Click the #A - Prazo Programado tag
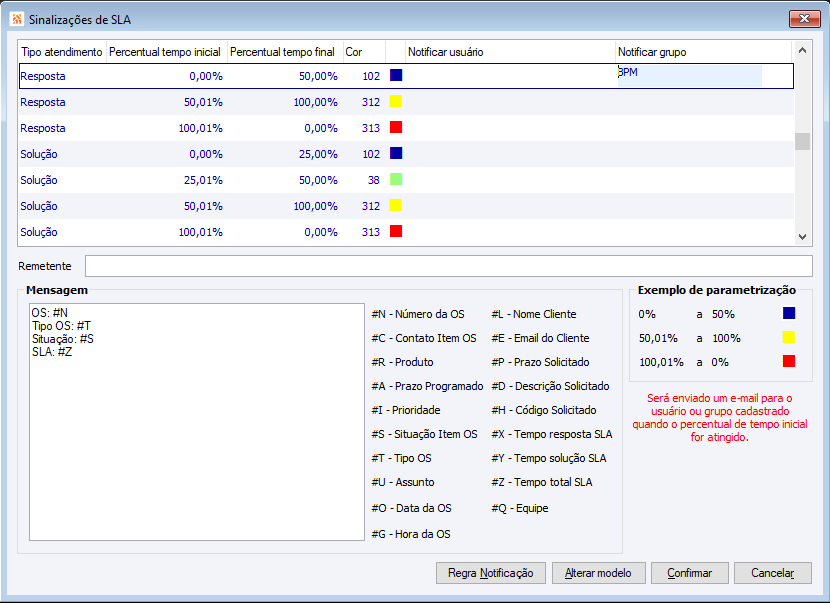 [x=427, y=386]
